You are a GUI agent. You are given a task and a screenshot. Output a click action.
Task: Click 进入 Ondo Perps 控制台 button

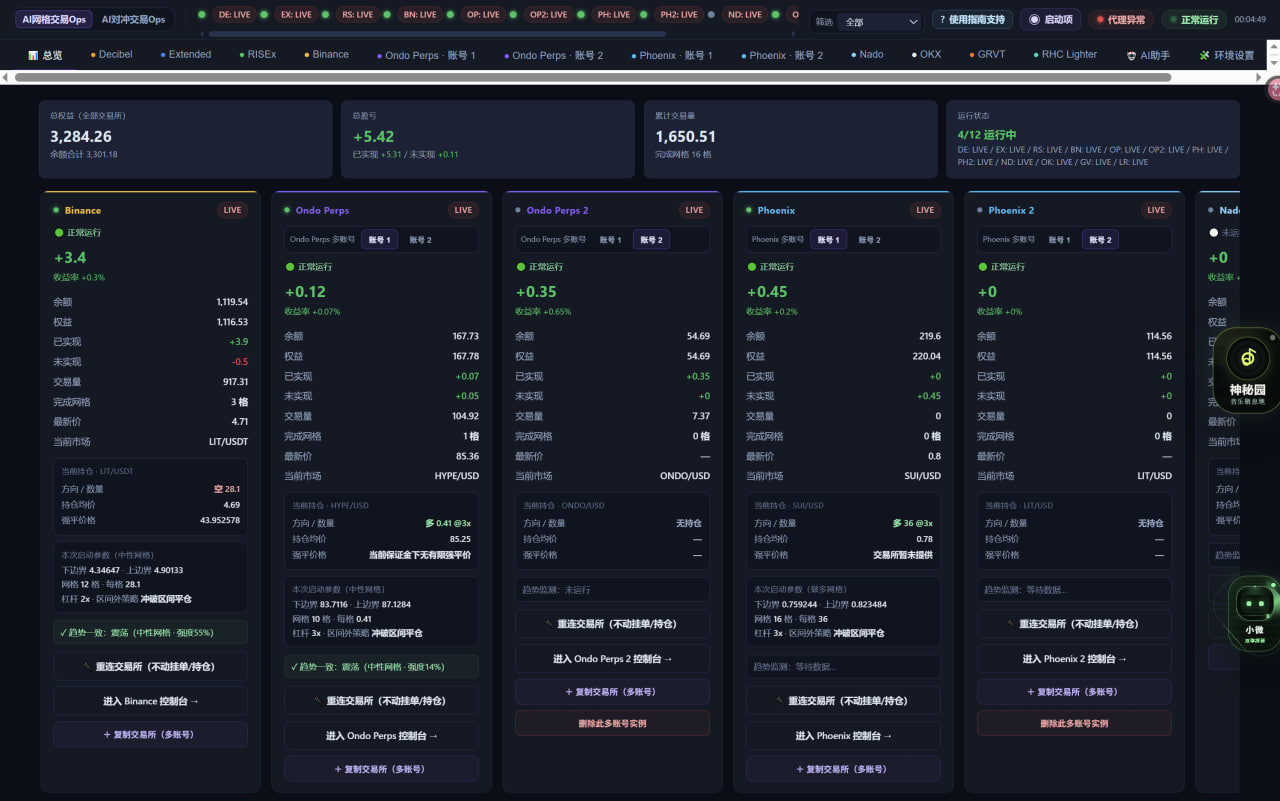pyautogui.click(x=381, y=736)
